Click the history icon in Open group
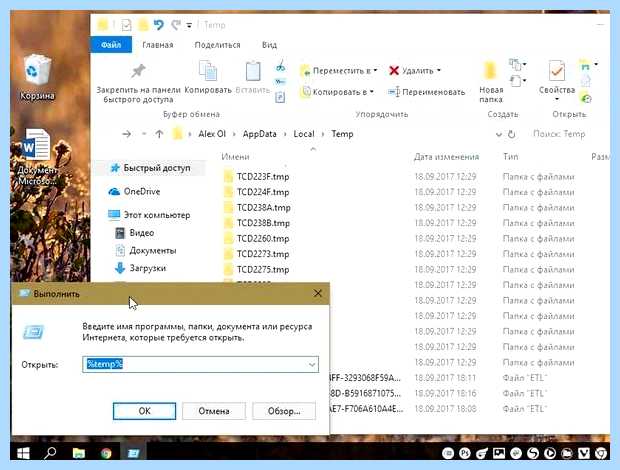The height and width of the screenshot is (470, 620). tap(586, 98)
